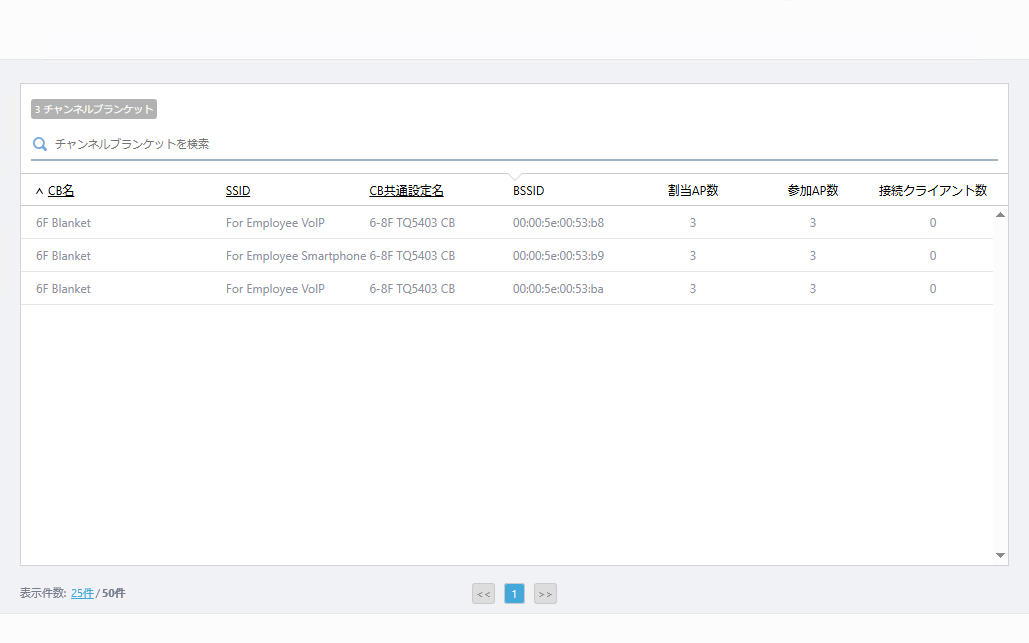
Task: Sort by SSID column header
Action: point(238,190)
